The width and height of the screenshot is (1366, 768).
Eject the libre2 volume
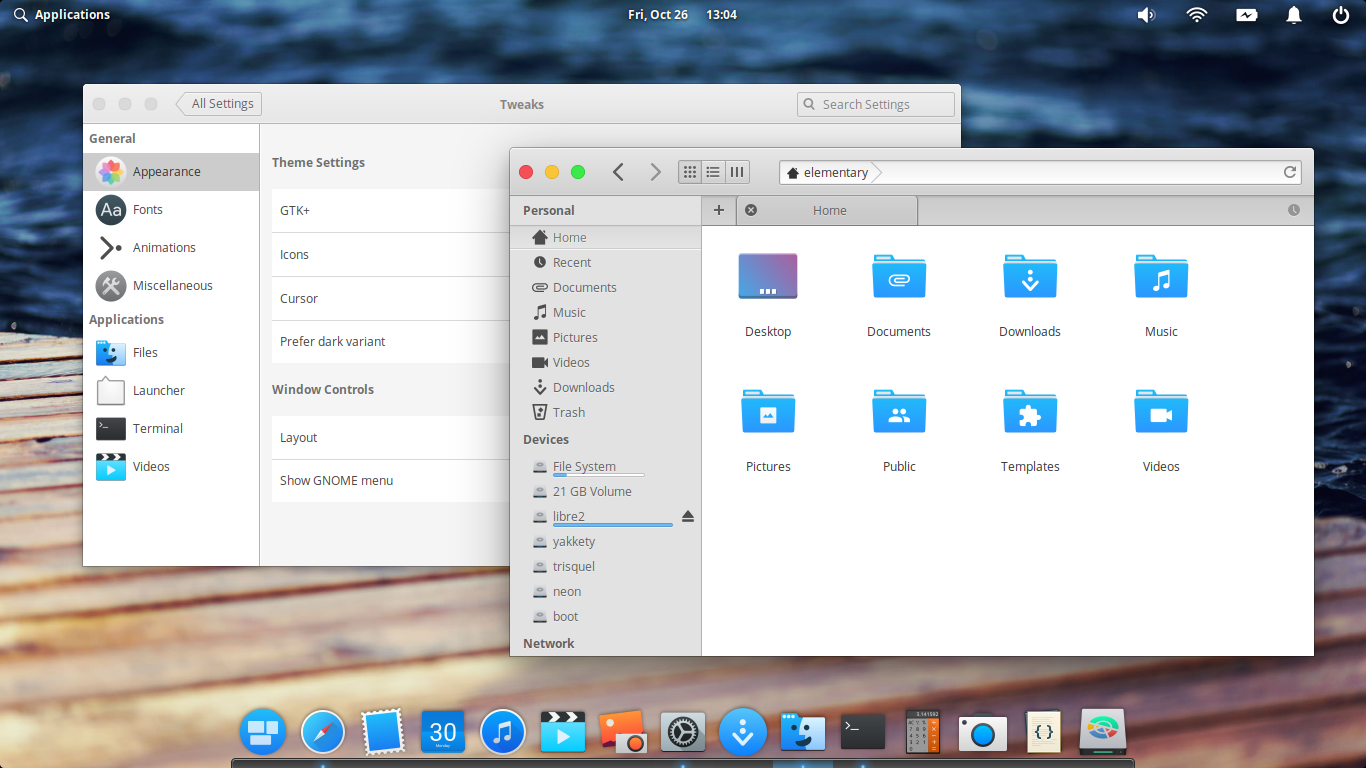click(687, 516)
